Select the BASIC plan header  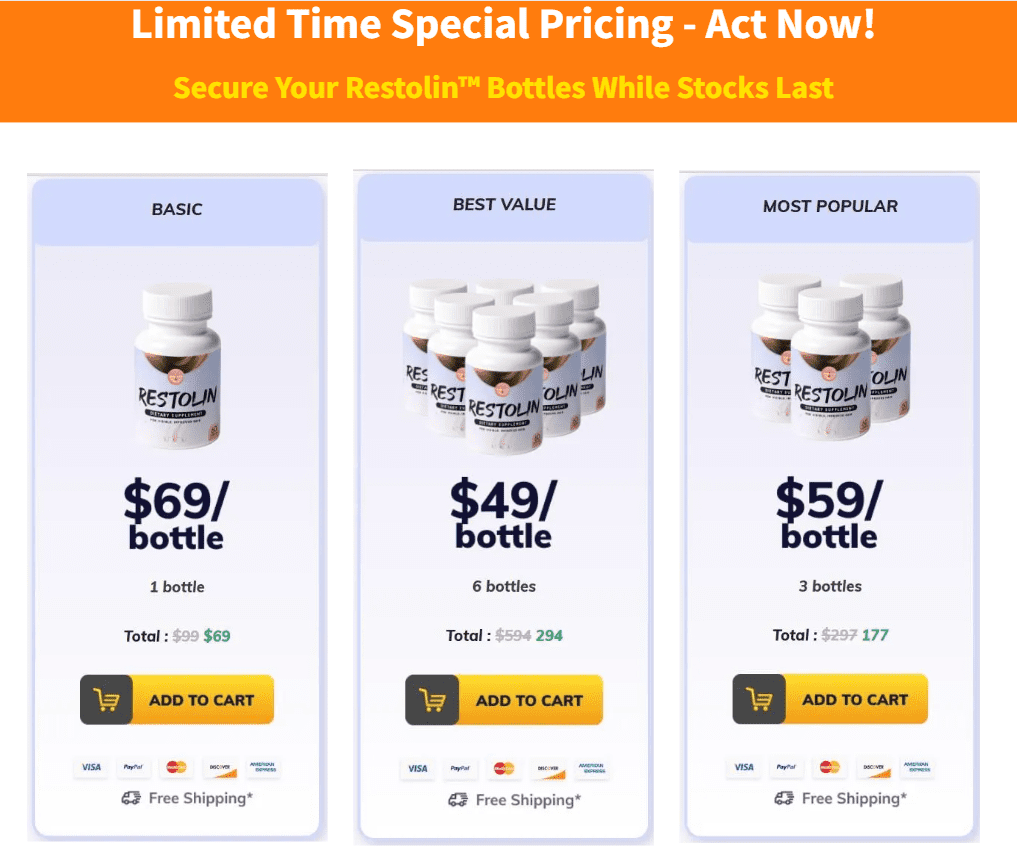tap(177, 209)
